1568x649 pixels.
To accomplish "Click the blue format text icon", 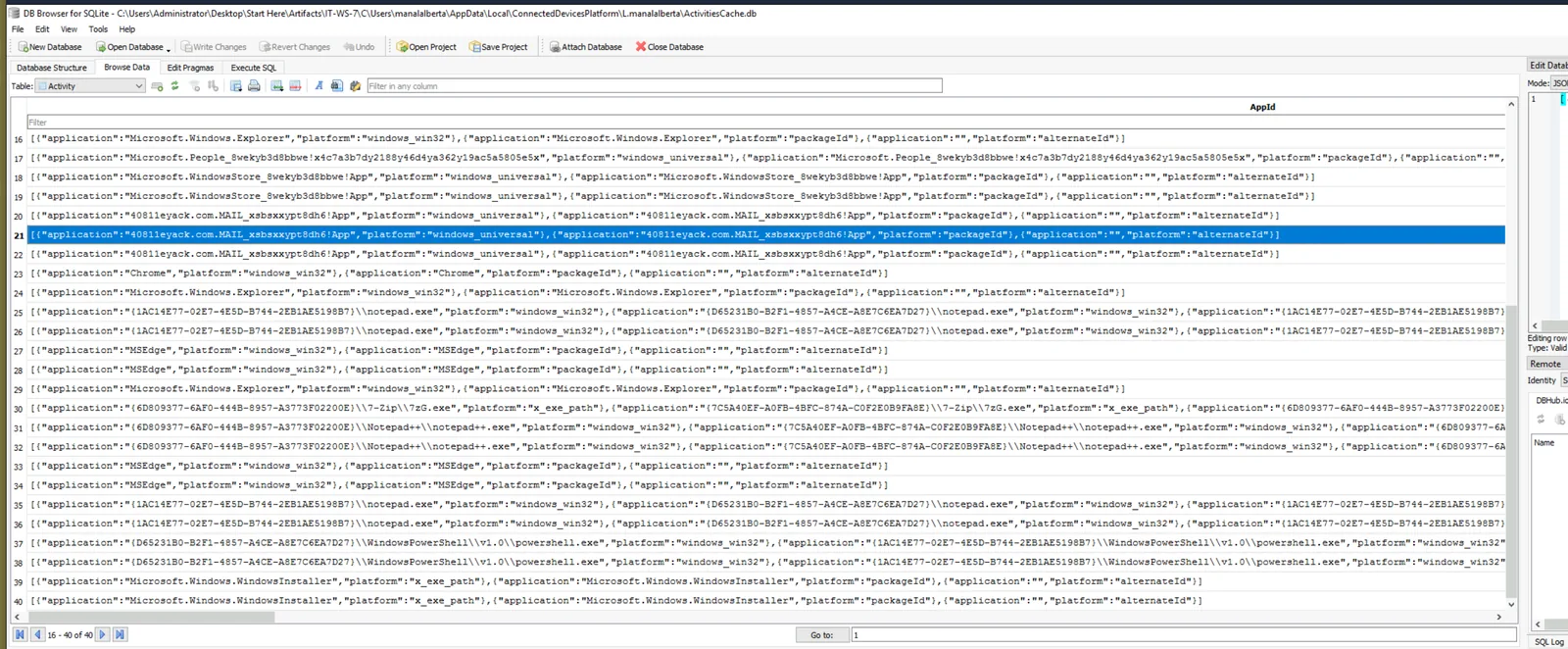I will (x=318, y=86).
